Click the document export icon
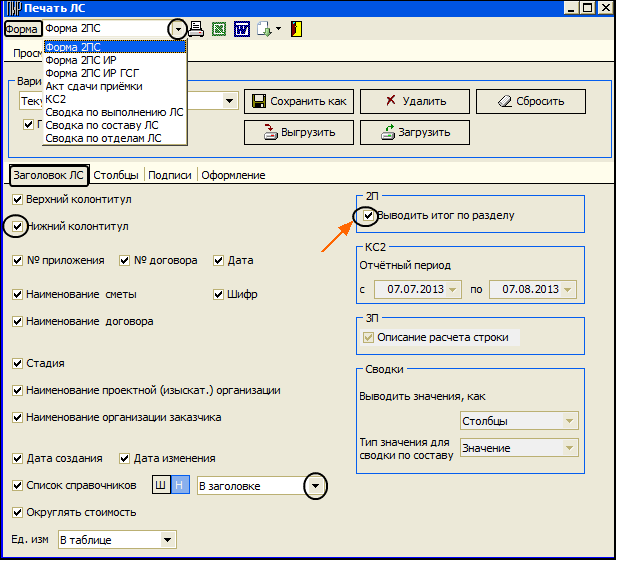Viewport: 617px width, 561px height. 263,29
